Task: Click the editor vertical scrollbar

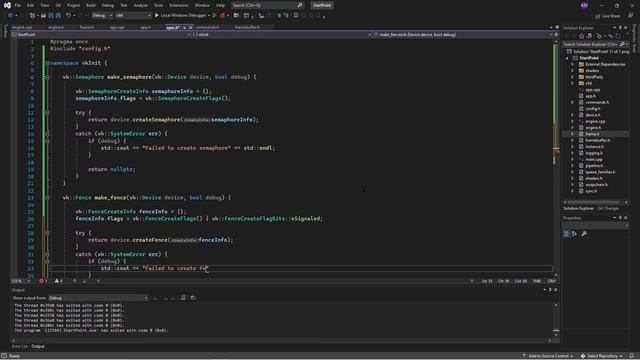Action: (556, 157)
